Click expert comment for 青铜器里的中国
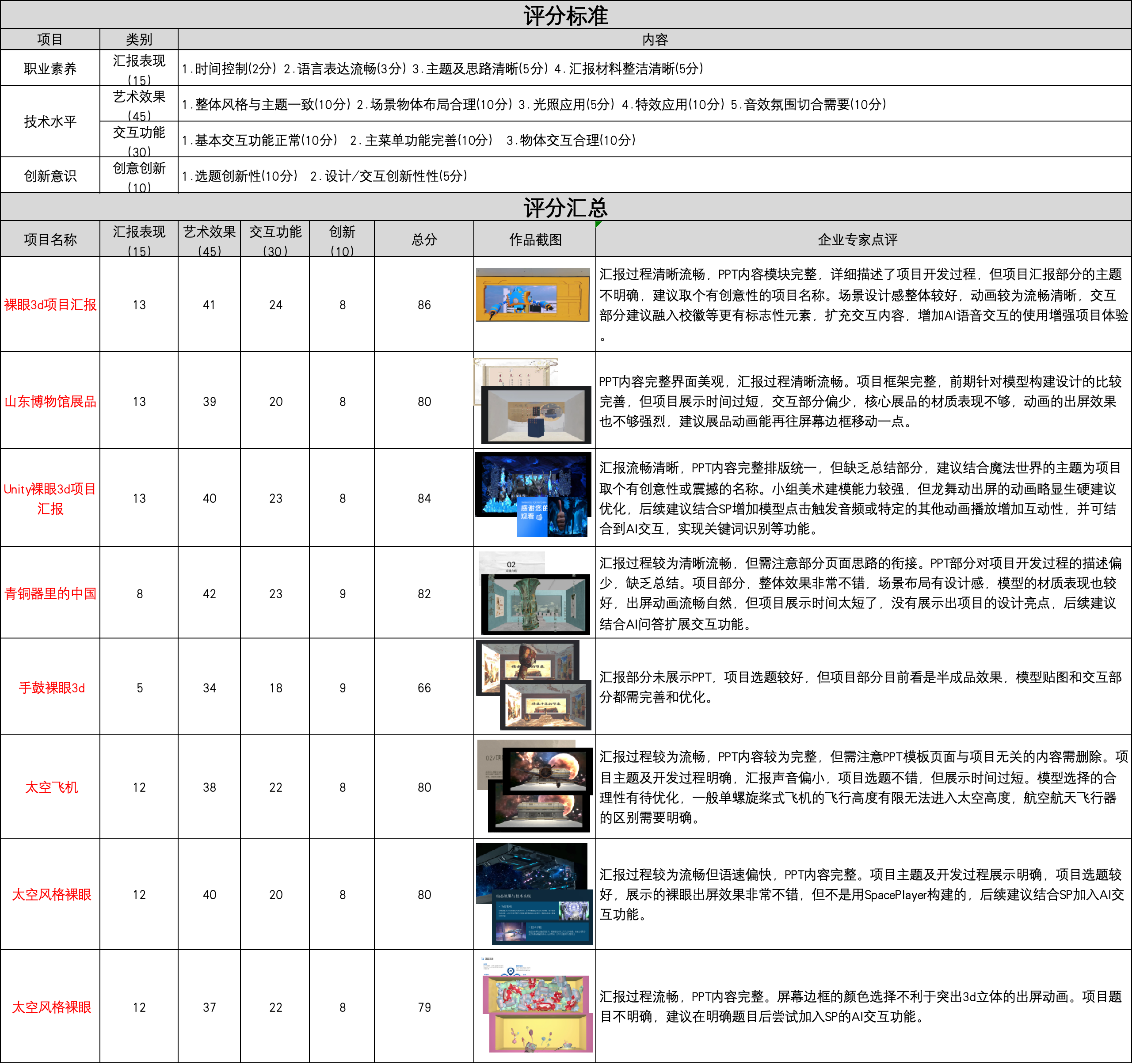Image resolution: width=1132 pixels, height=1064 pixels. [862, 593]
